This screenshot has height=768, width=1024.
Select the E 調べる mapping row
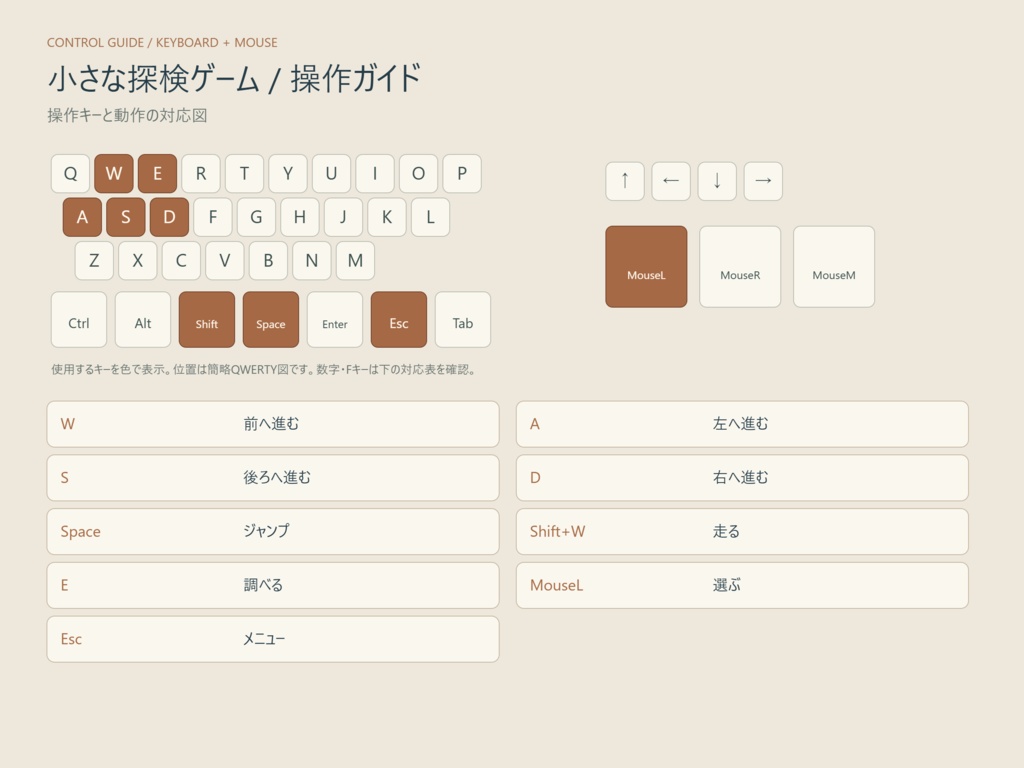(273, 586)
